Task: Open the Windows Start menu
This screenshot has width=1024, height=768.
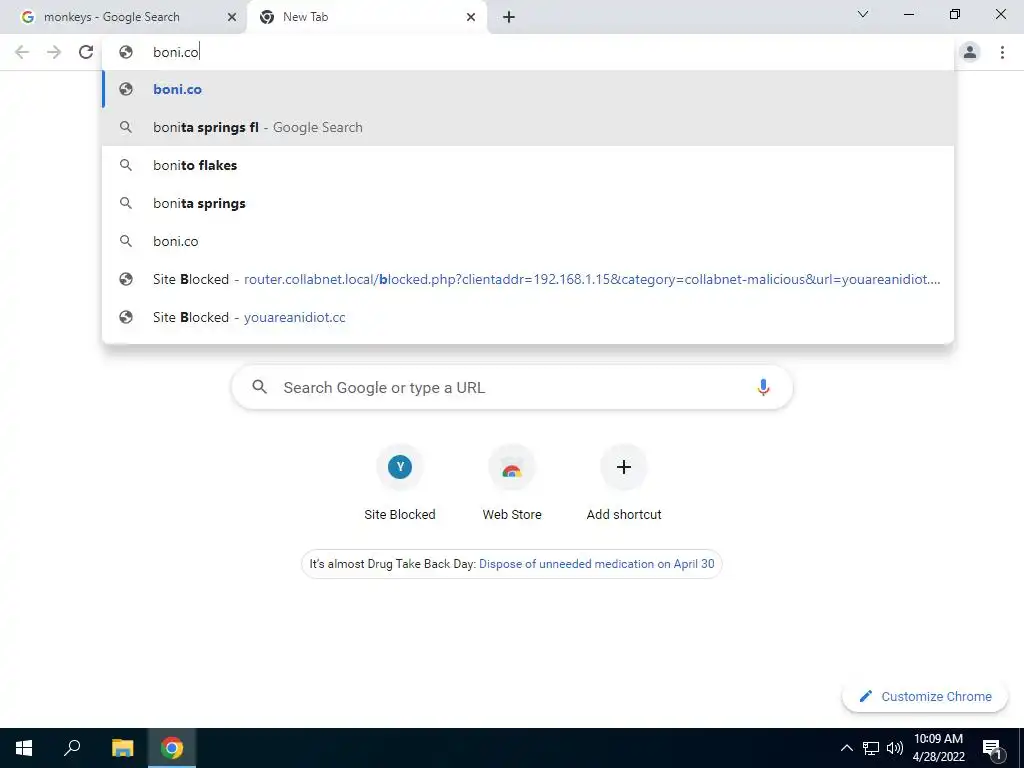Action: (x=24, y=748)
